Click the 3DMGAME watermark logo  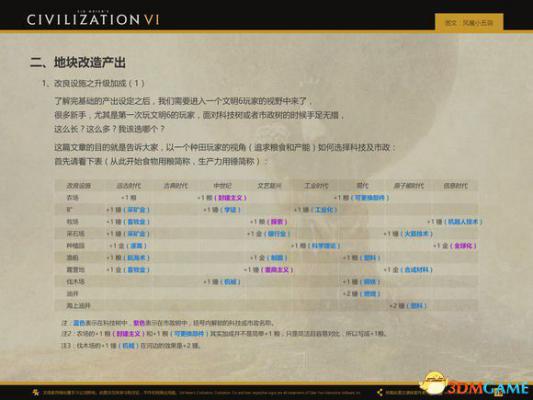(475, 385)
